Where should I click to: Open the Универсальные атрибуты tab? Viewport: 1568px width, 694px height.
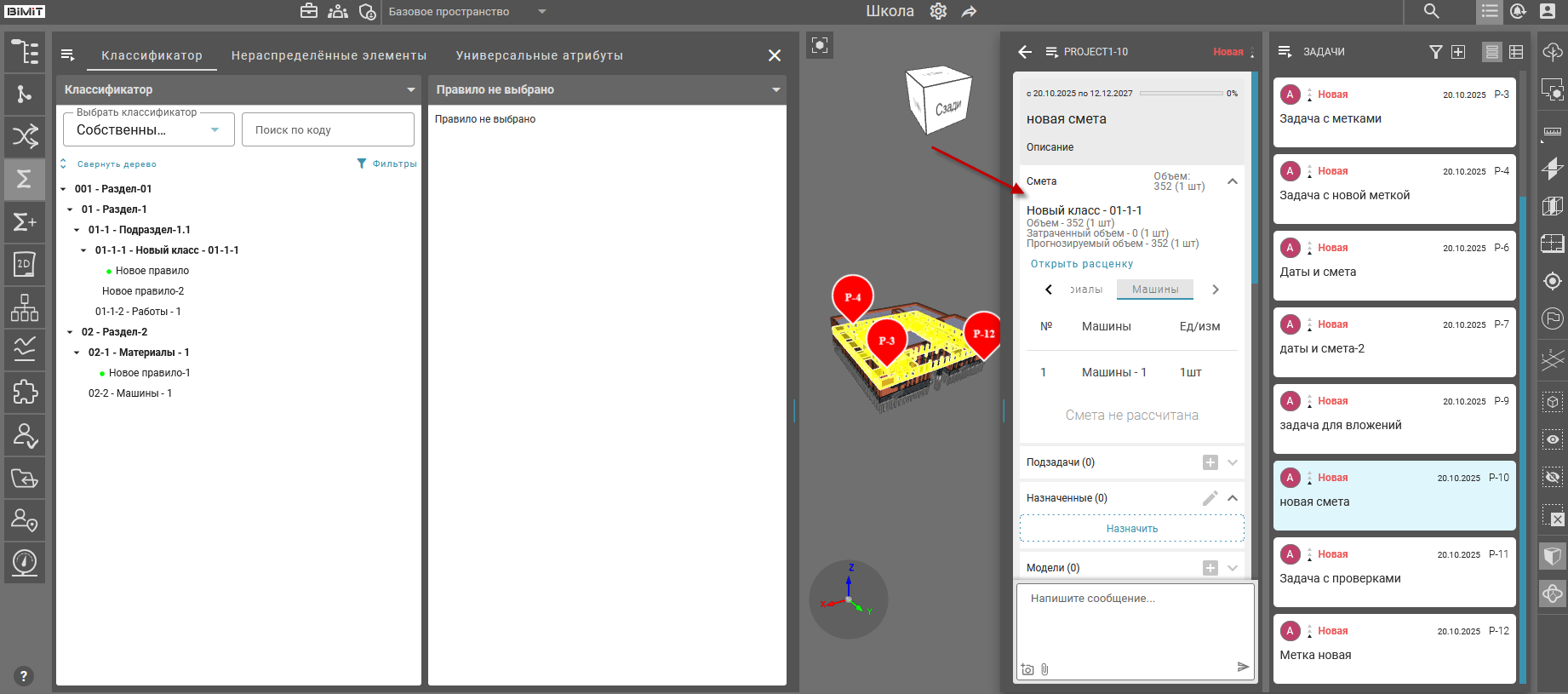pyautogui.click(x=539, y=55)
